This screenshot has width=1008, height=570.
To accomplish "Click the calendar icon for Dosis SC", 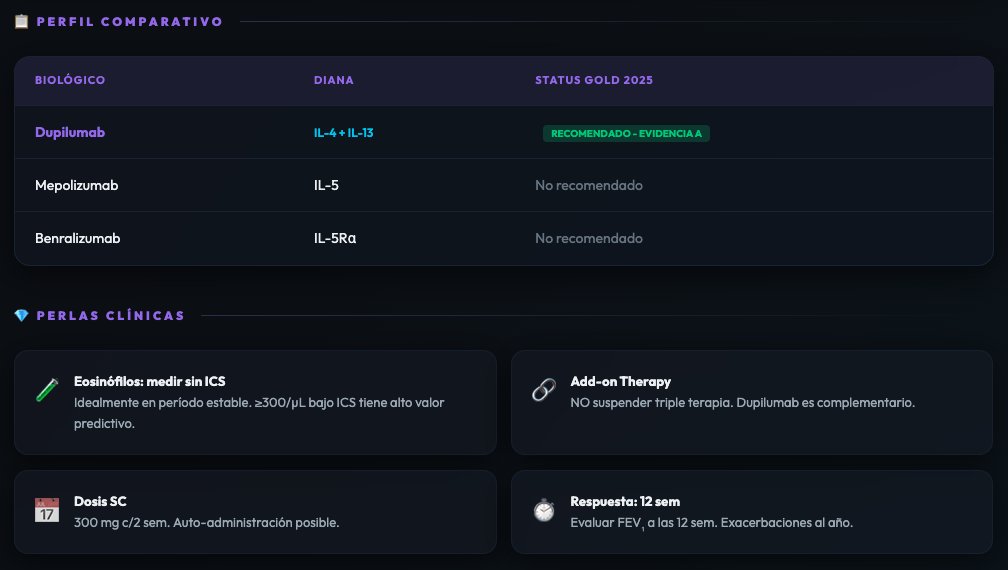I will [x=47, y=510].
